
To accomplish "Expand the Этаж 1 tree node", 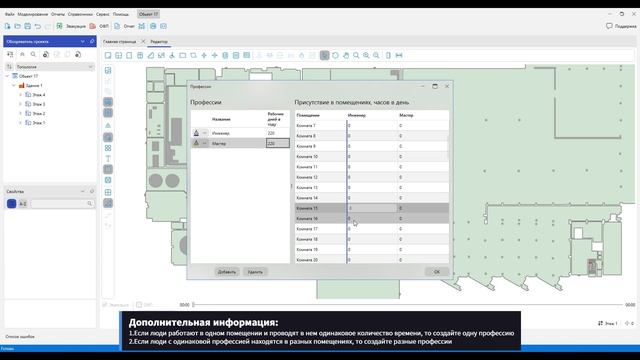I will [20, 122].
